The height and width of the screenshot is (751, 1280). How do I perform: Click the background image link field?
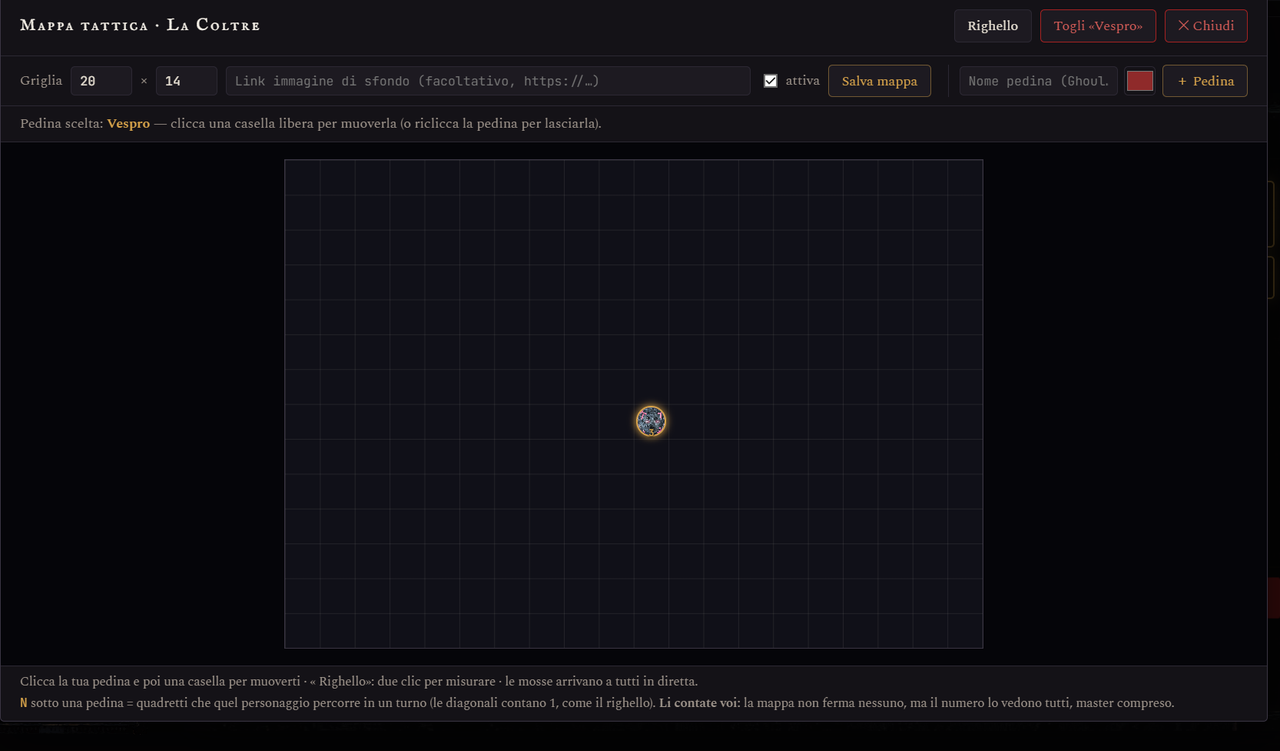(x=488, y=81)
